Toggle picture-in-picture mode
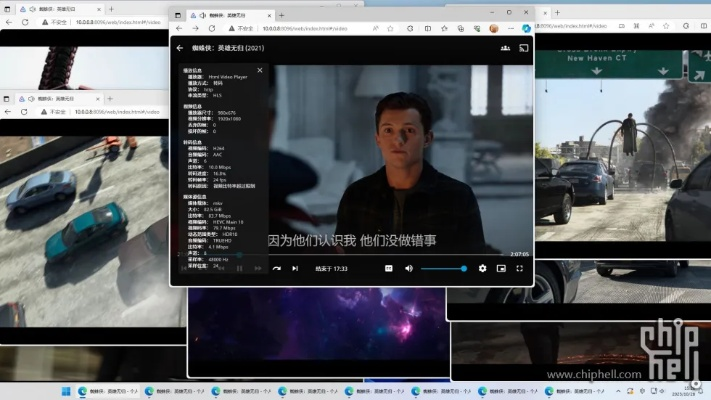 point(501,268)
